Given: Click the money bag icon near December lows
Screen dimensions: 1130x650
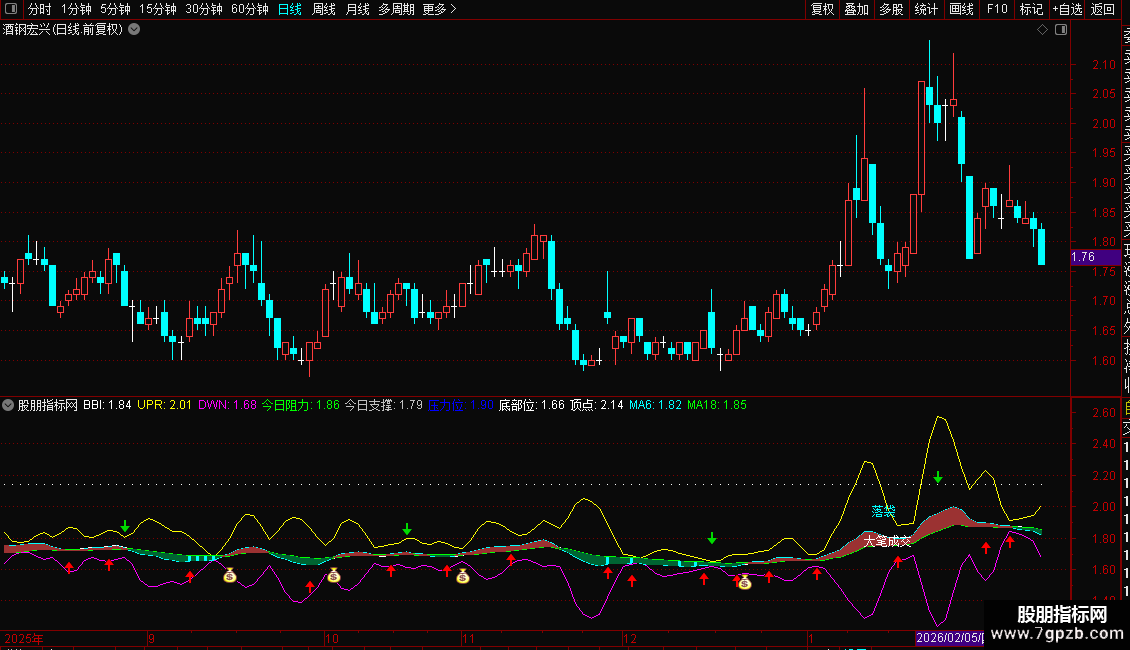Looking at the screenshot, I should pos(744,581).
